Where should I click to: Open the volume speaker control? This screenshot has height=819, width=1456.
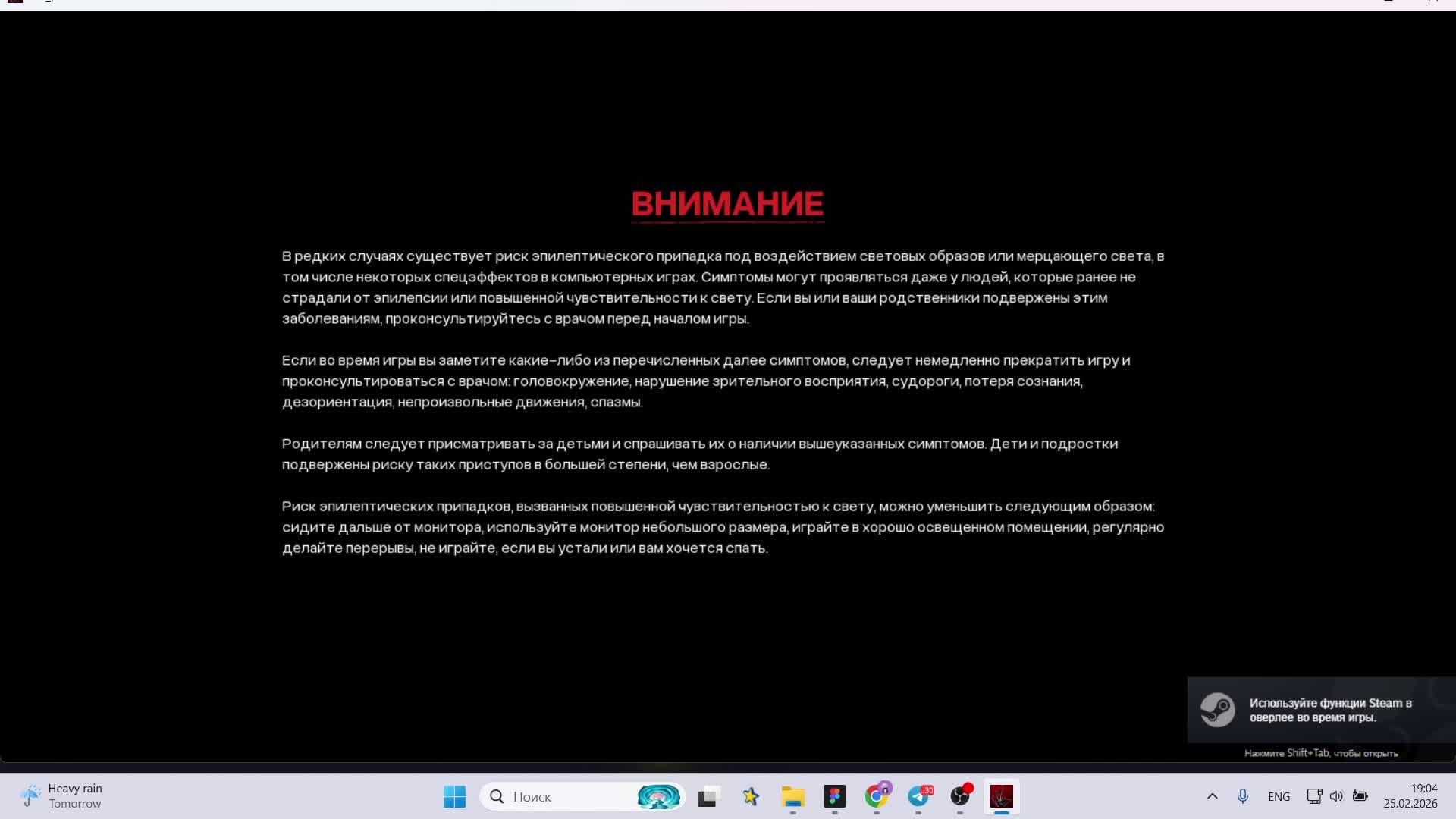pyautogui.click(x=1336, y=796)
